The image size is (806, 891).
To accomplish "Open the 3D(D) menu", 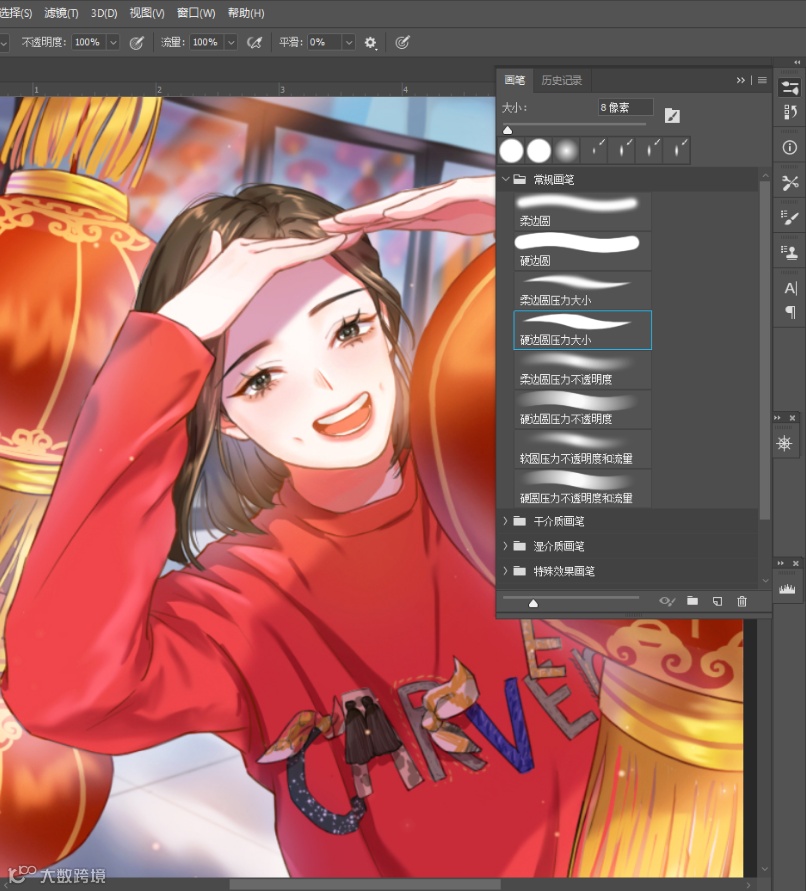I will pos(104,13).
